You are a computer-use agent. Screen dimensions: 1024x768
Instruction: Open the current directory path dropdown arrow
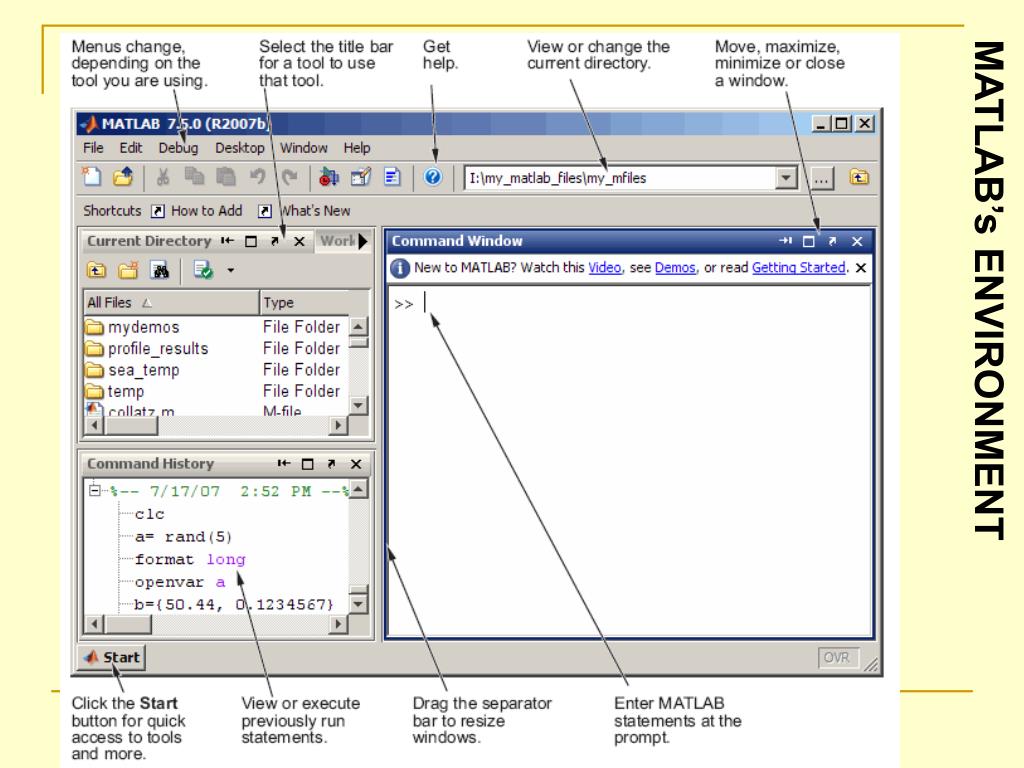coord(786,178)
